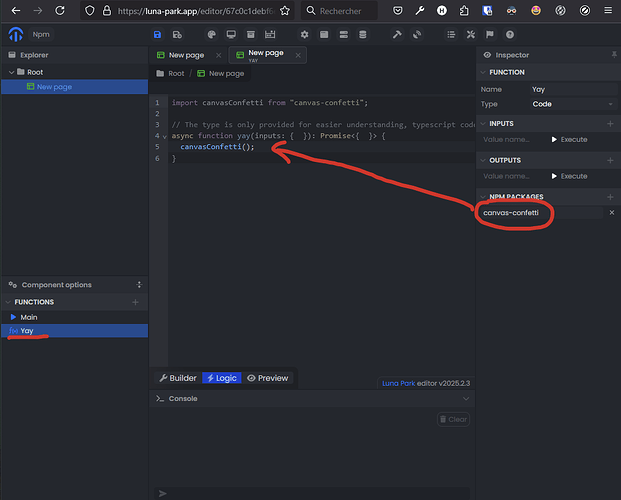
Task: Close the first New page tab
Action: click(218, 55)
